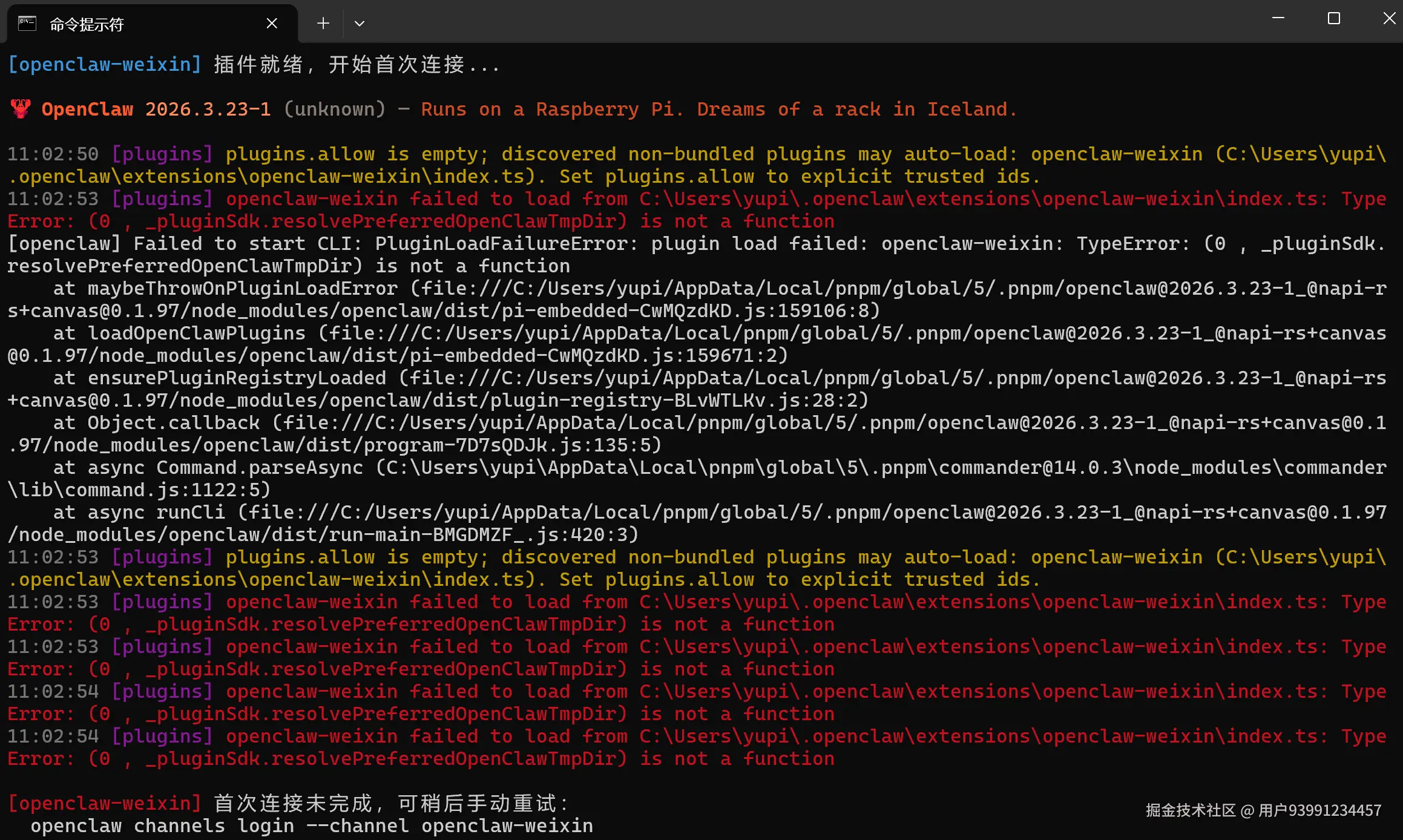1403x840 pixels.
Task: Maximize the terminal window
Action: 1334,18
